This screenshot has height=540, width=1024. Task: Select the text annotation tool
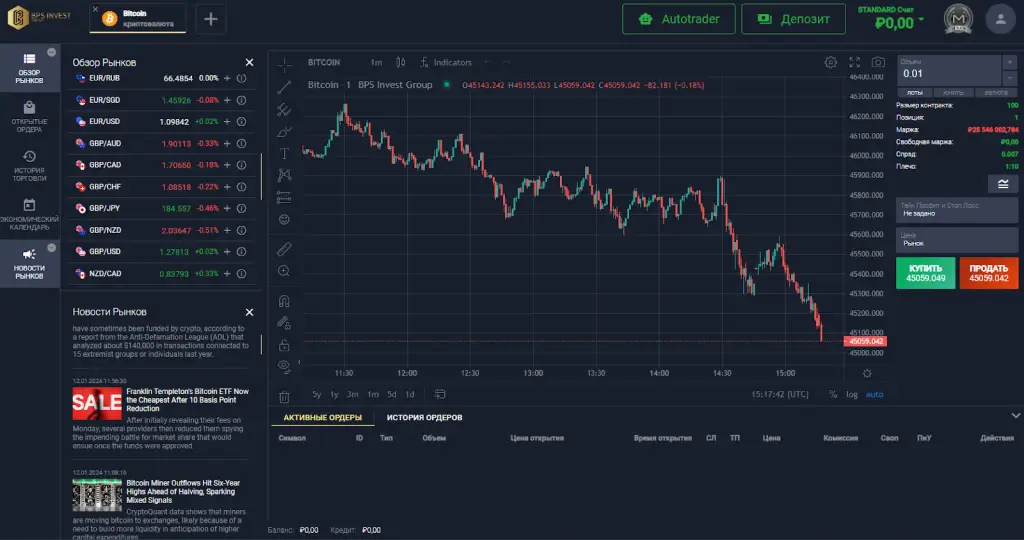tap(284, 153)
